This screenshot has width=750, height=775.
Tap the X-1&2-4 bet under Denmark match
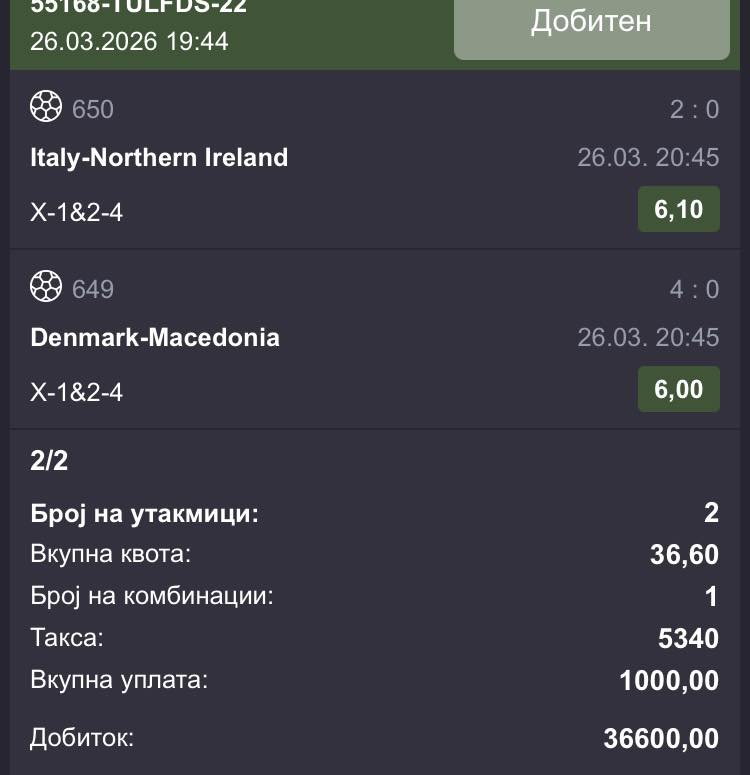[77, 391]
